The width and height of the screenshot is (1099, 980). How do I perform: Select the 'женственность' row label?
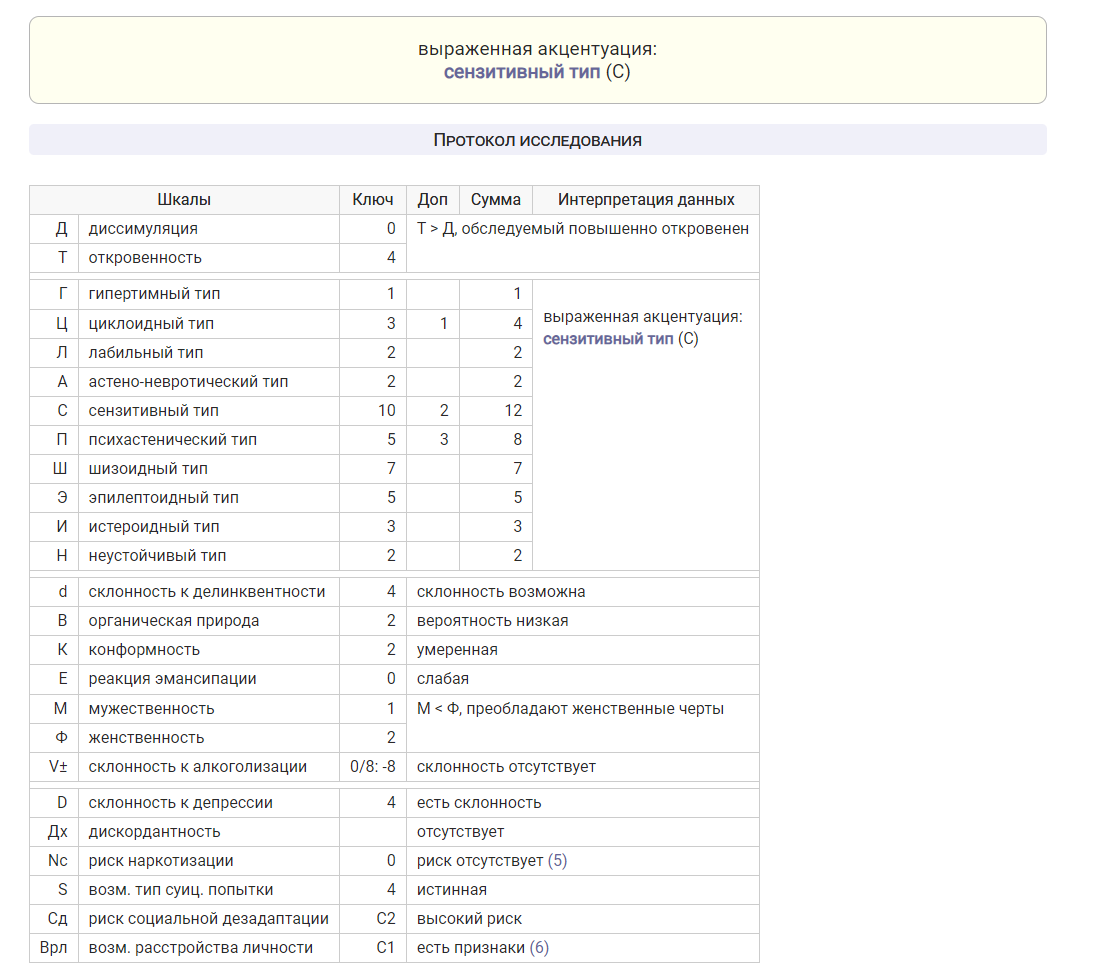pyautogui.click(x=146, y=737)
